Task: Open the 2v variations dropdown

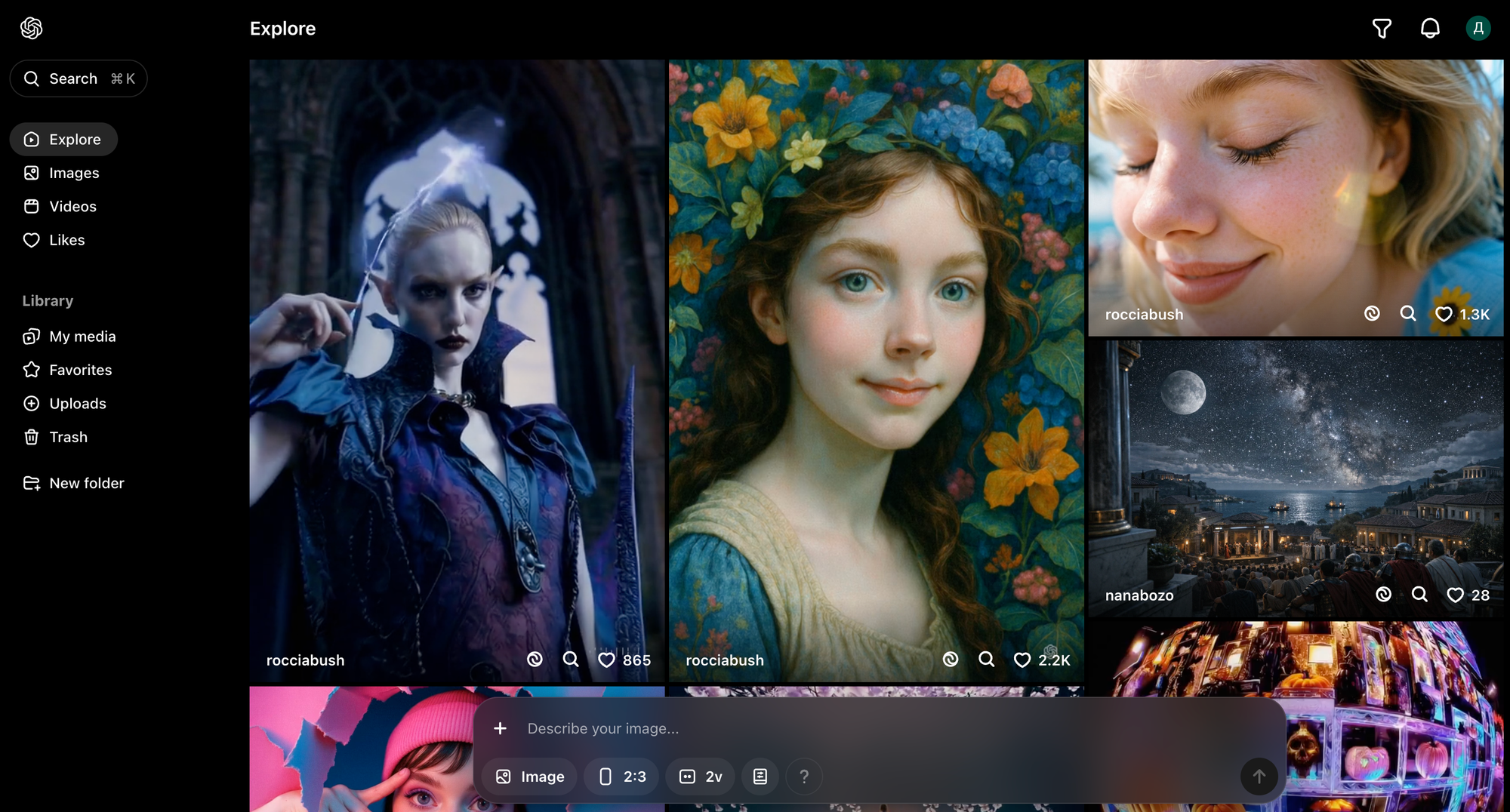Action: pyautogui.click(x=701, y=777)
